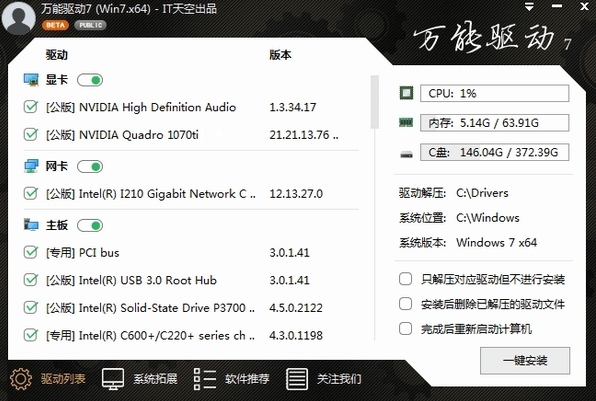Minimize the 万能驱动7 window
596x401 pixels.
[557, 6]
